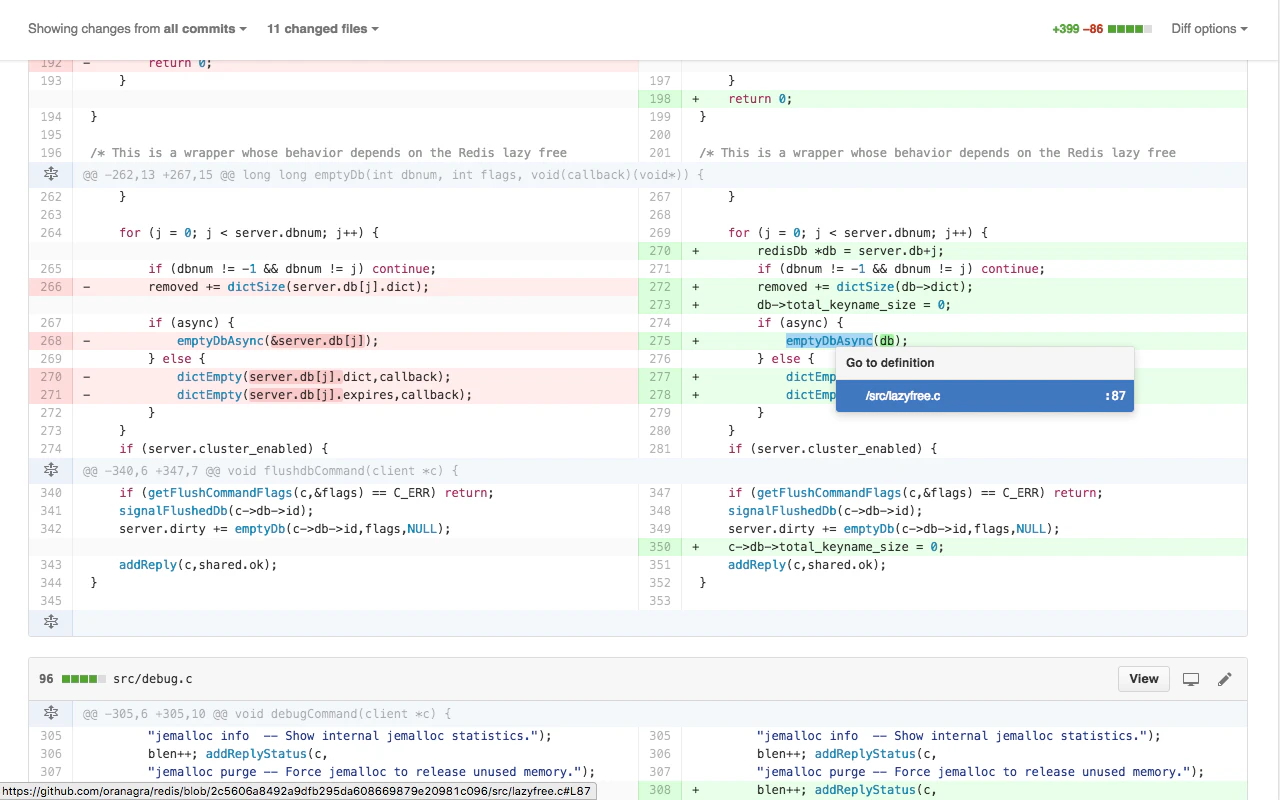The width and height of the screenshot is (1280, 800).
Task: Click line number 350 next to the added line
Action: (x=659, y=546)
